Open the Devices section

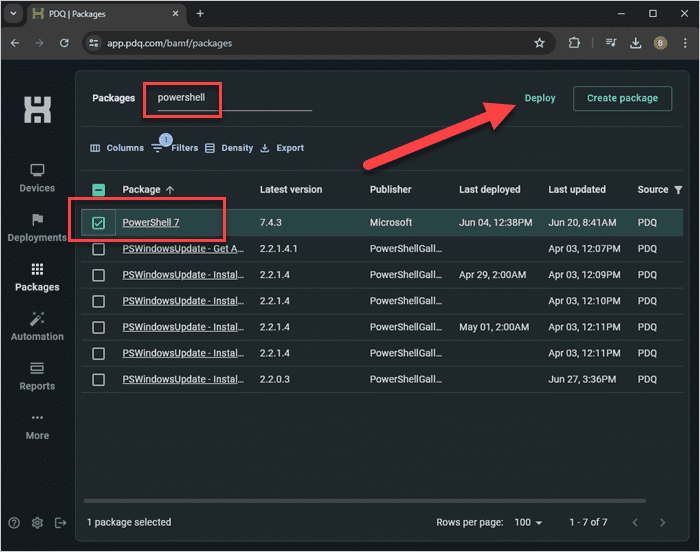coord(37,178)
